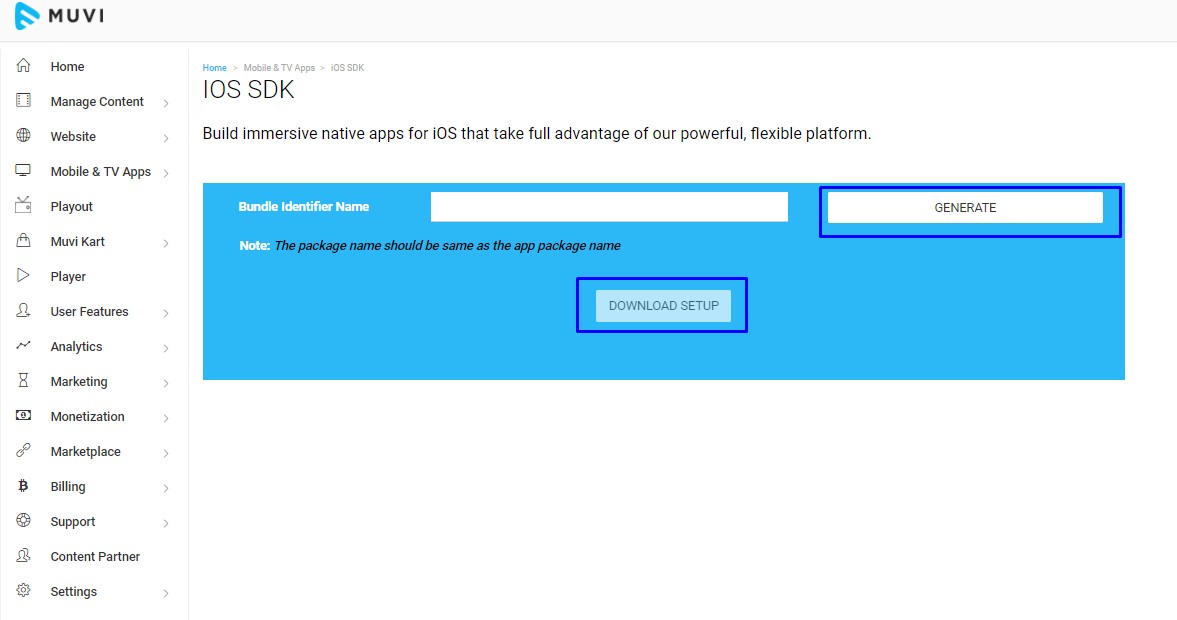Image resolution: width=1177 pixels, height=620 pixels.
Task: Click the Settings gear icon
Action: 23,590
